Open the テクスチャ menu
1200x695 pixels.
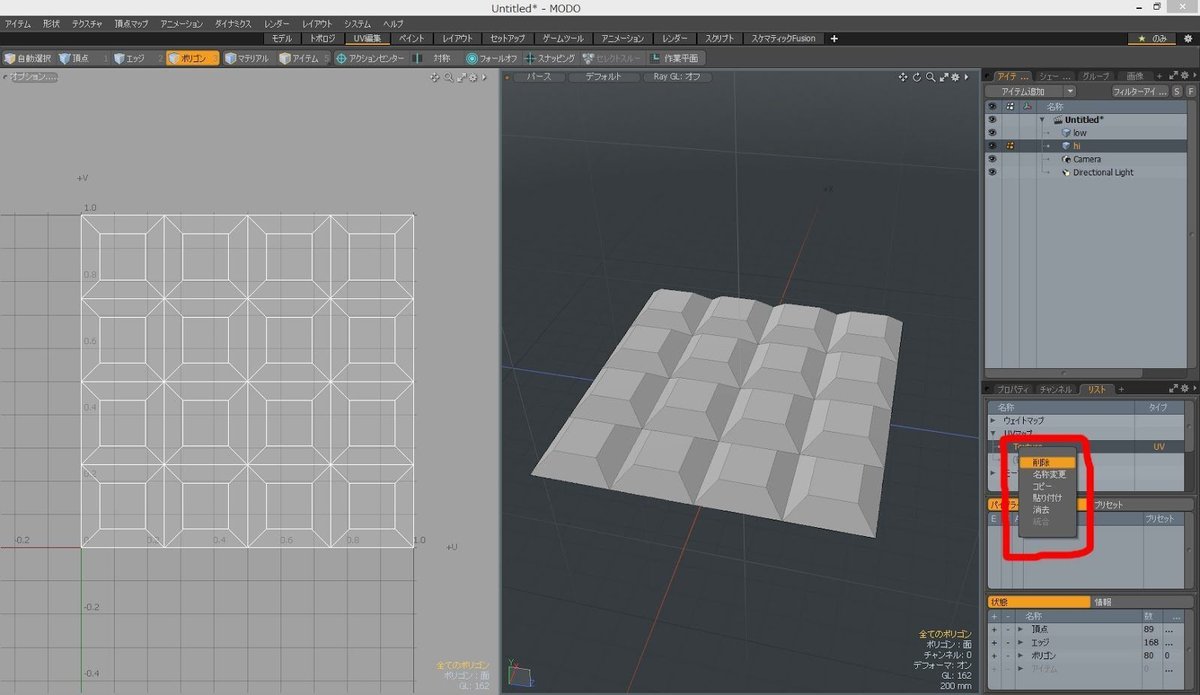(87, 23)
